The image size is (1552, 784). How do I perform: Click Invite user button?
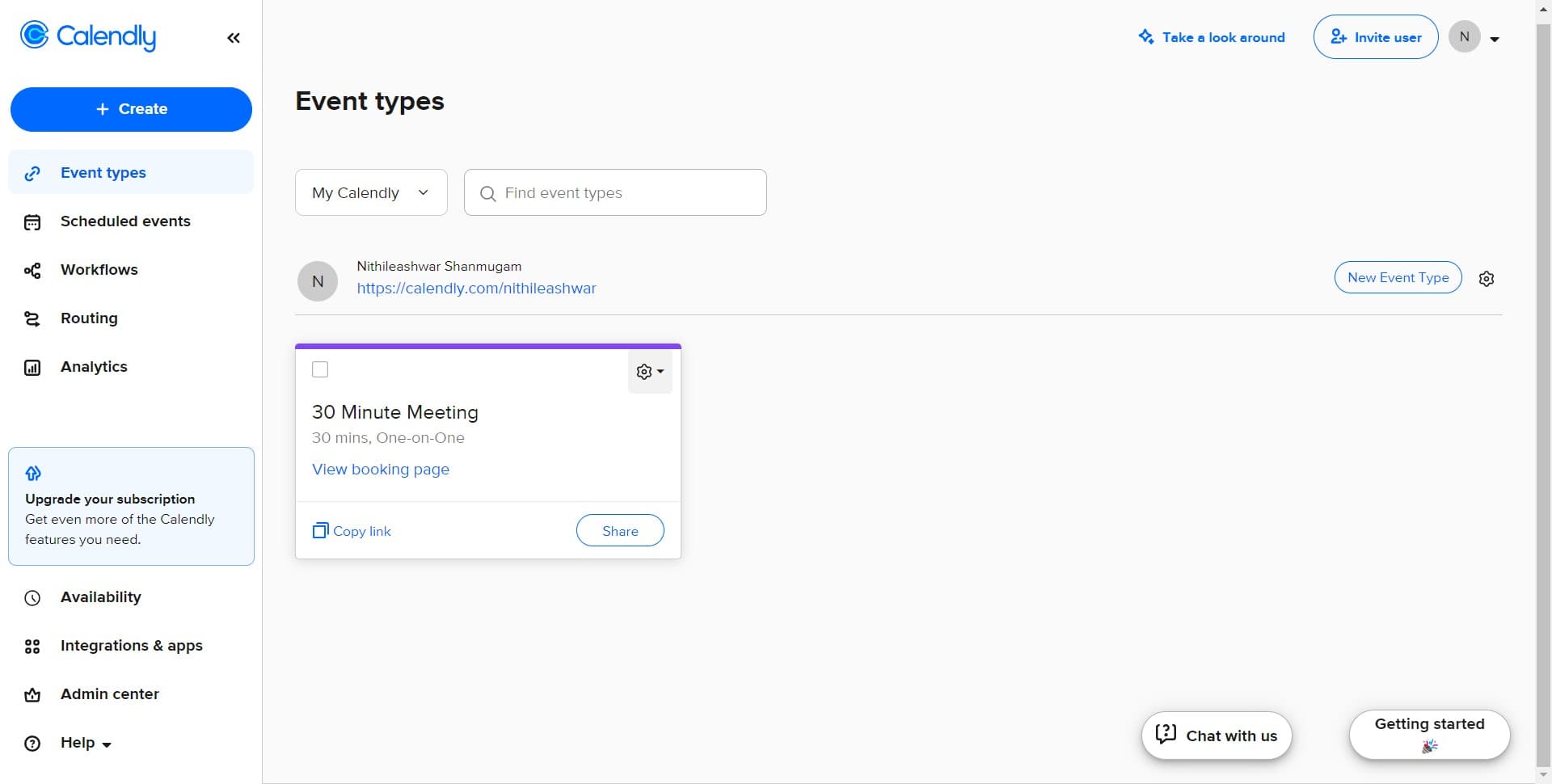[1376, 37]
